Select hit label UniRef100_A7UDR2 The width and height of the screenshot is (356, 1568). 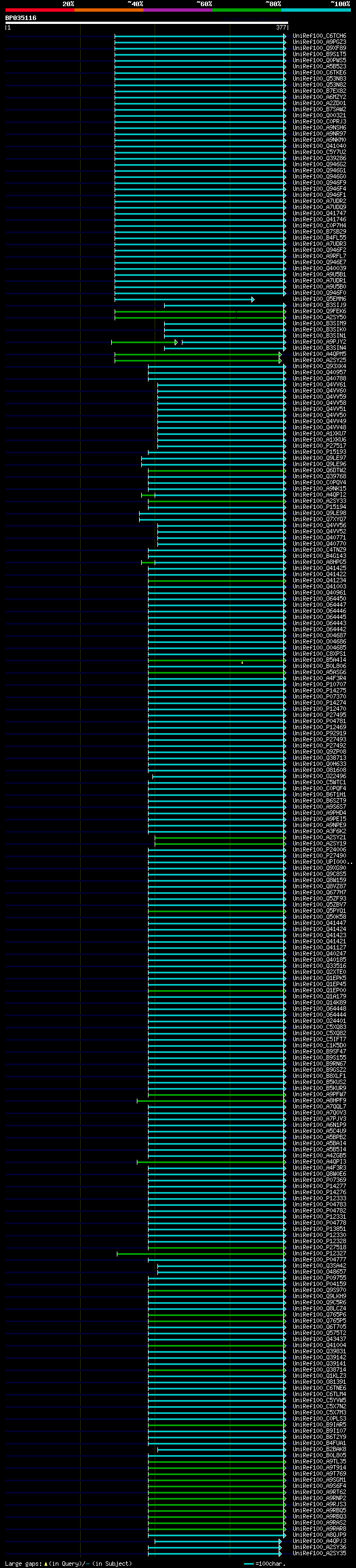319,201
